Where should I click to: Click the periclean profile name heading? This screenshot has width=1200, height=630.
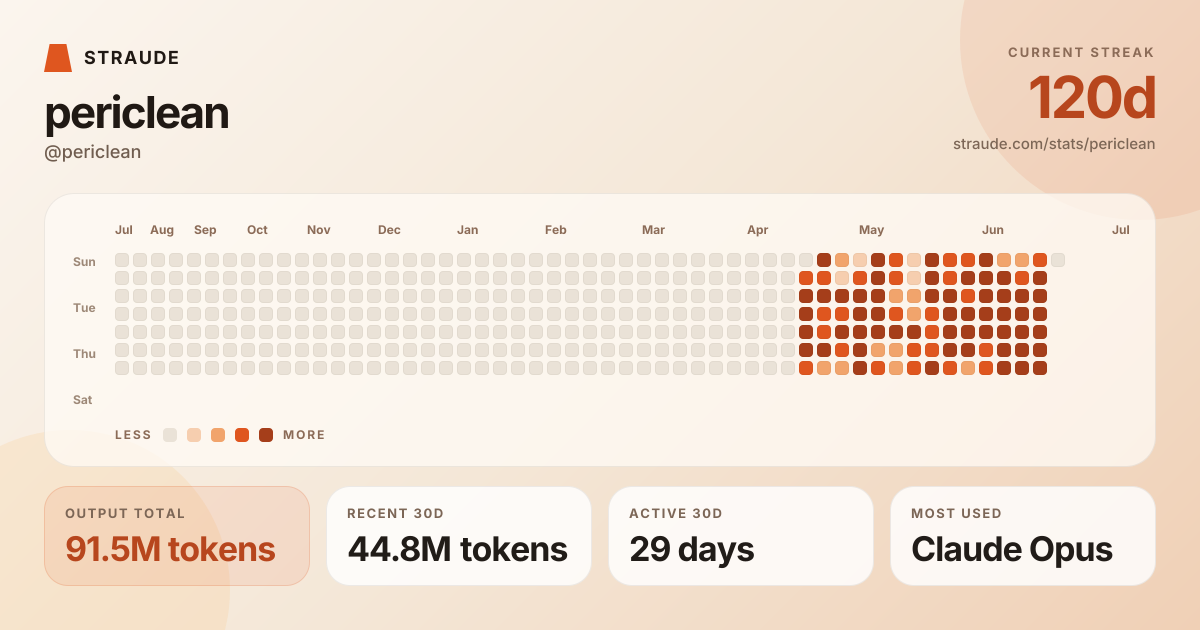point(137,114)
